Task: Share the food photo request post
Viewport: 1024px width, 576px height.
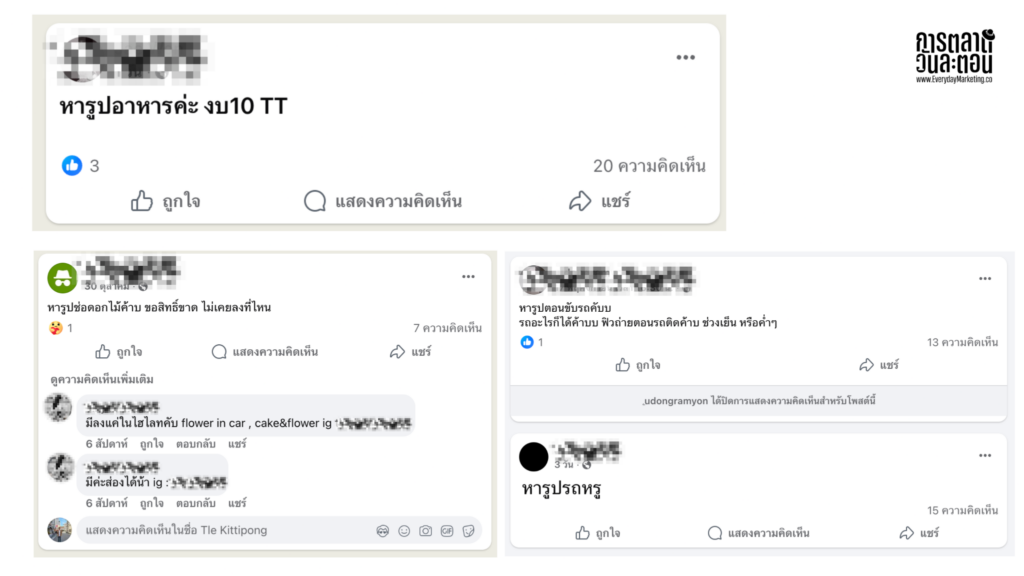Action: 600,201
